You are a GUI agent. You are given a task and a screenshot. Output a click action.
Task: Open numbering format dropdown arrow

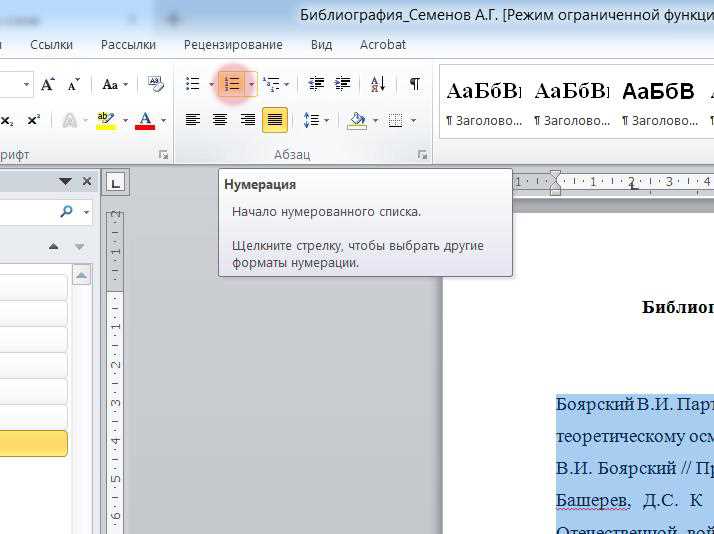click(251, 84)
